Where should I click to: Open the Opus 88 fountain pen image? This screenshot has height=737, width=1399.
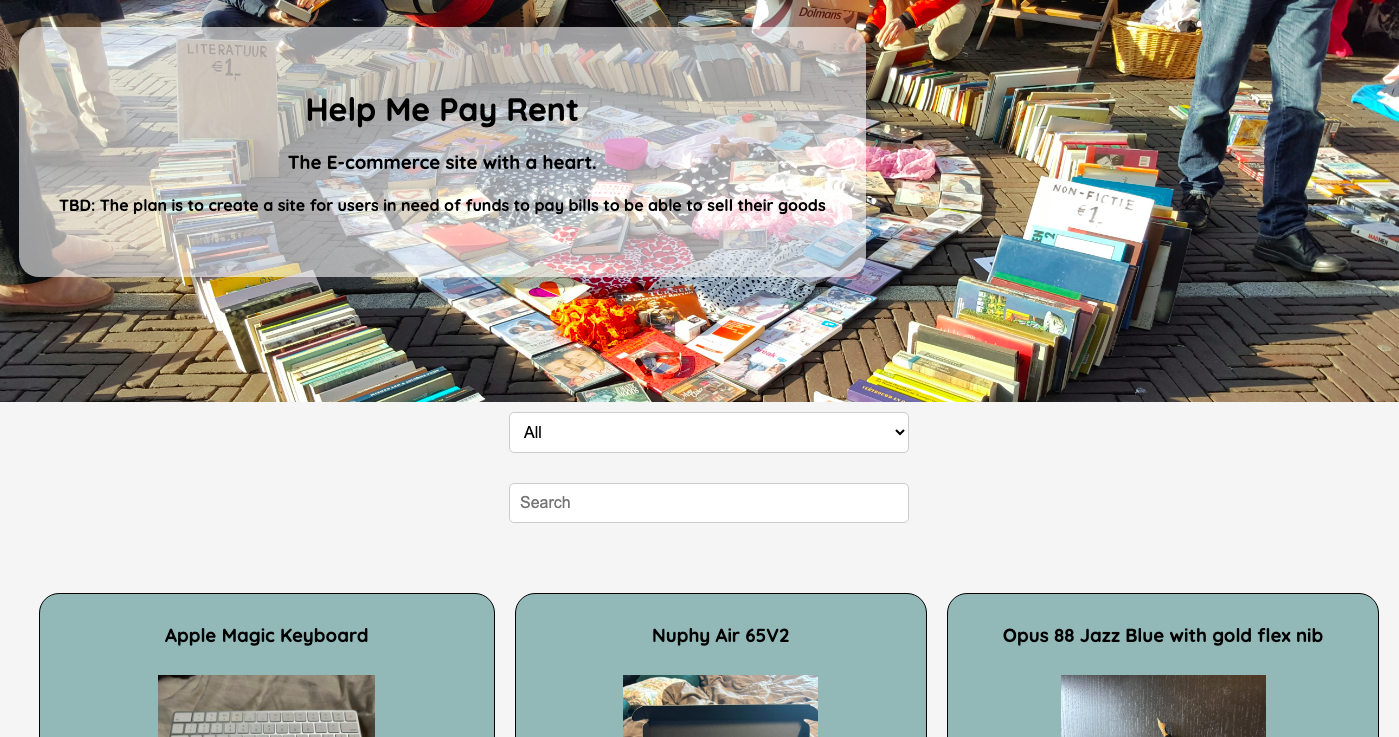1163,706
